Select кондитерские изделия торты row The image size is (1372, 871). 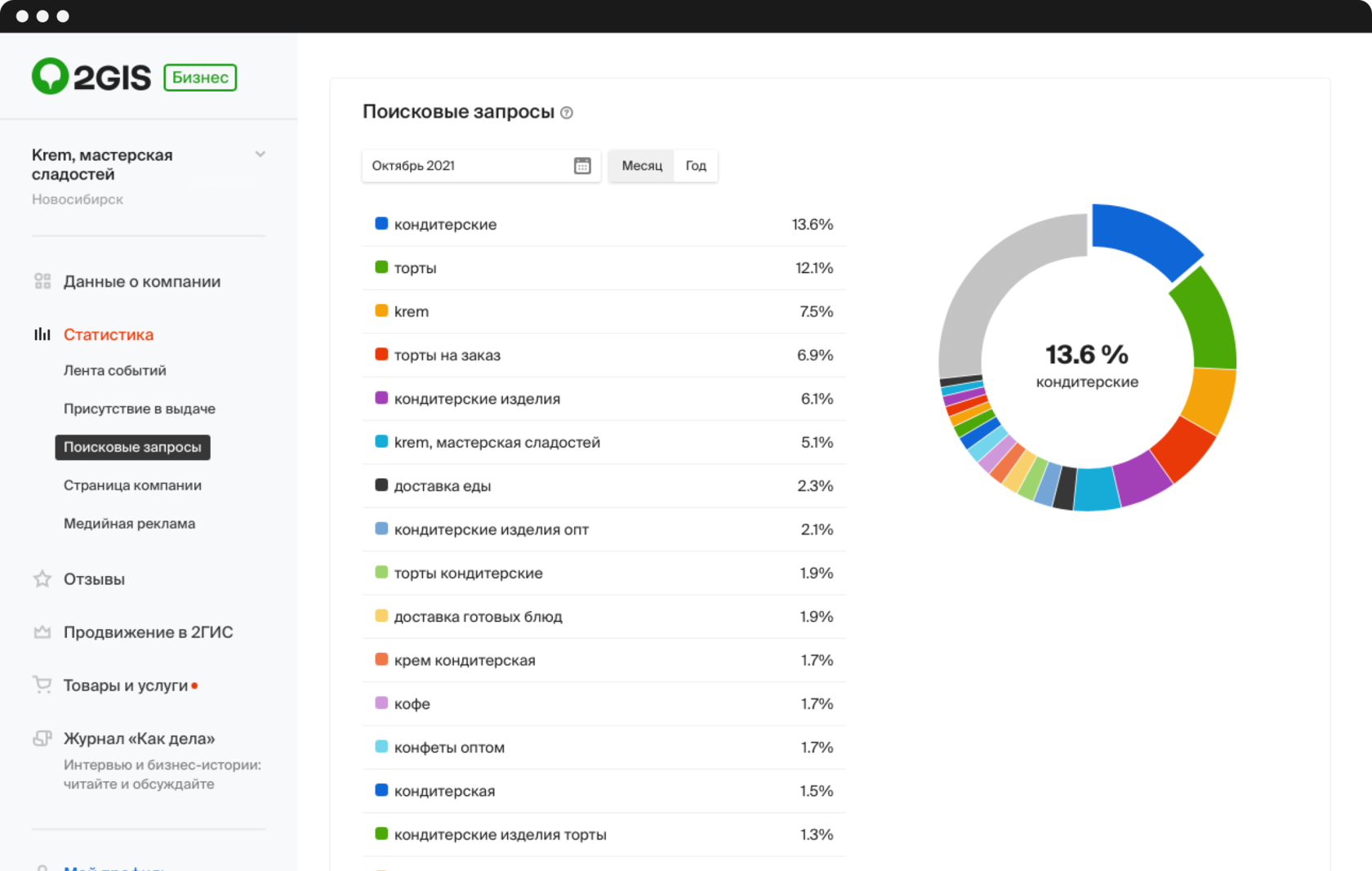[604, 834]
